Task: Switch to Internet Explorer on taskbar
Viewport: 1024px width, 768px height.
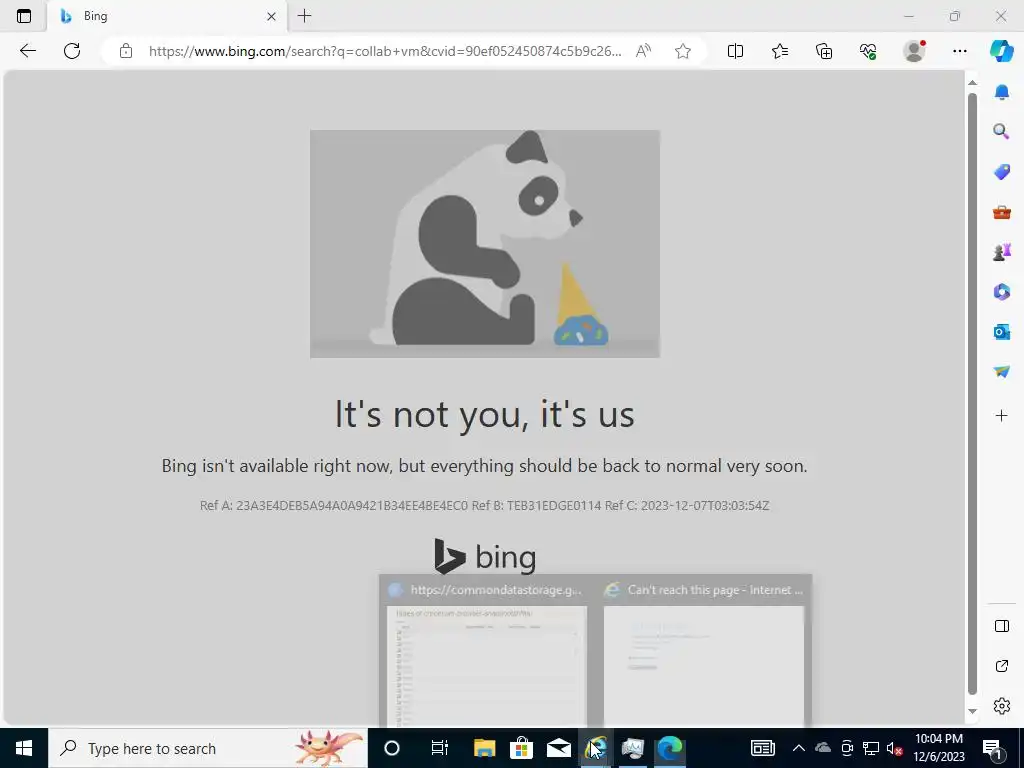Action: click(596, 748)
